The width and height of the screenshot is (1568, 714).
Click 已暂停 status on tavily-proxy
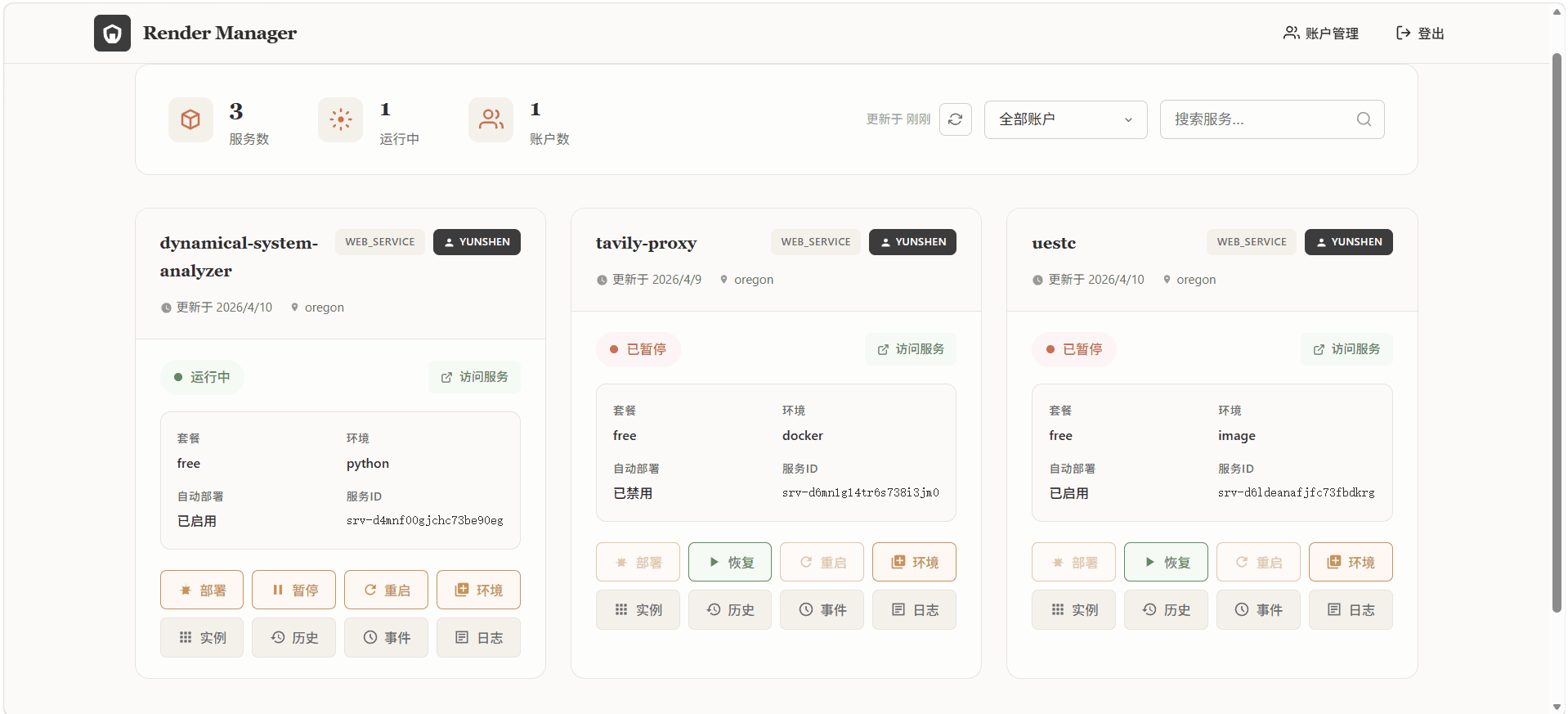(x=638, y=349)
